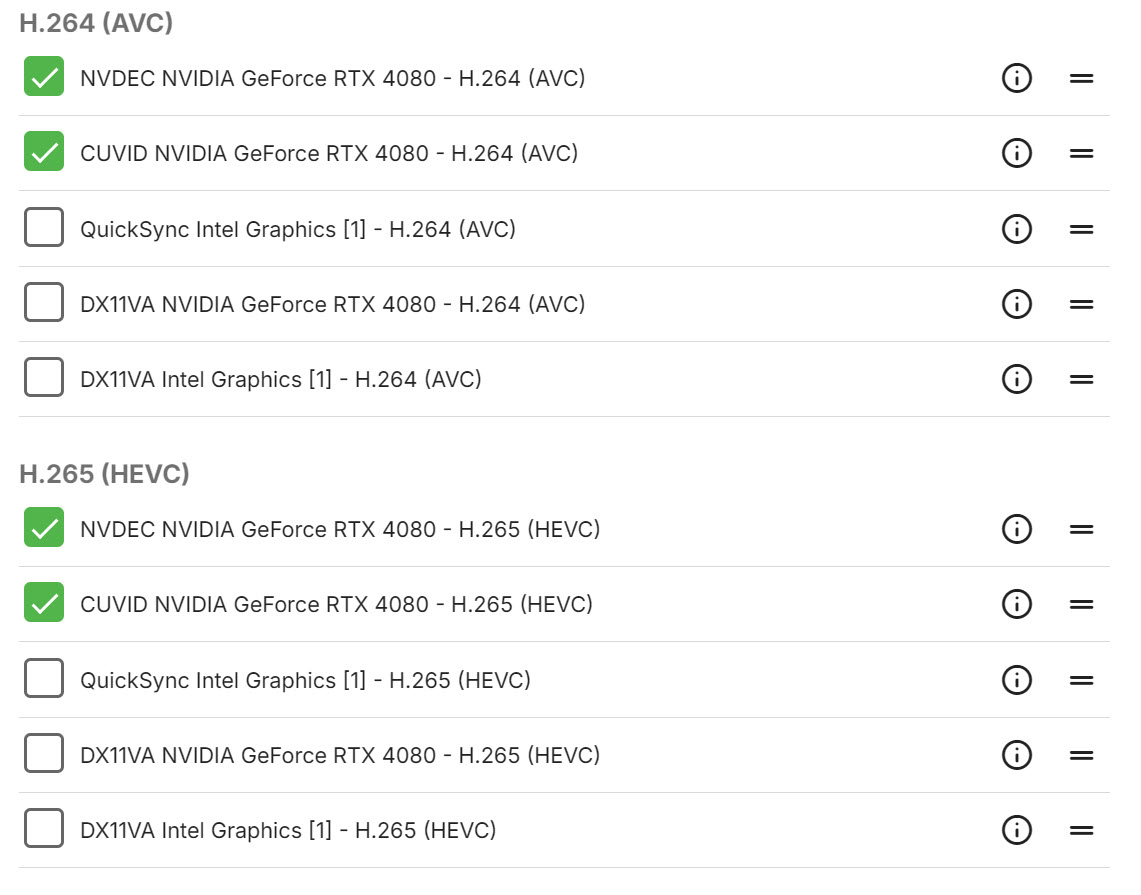Open info for DX11VA Intel H.264
This screenshot has width=1141, height=895.
click(x=1016, y=379)
